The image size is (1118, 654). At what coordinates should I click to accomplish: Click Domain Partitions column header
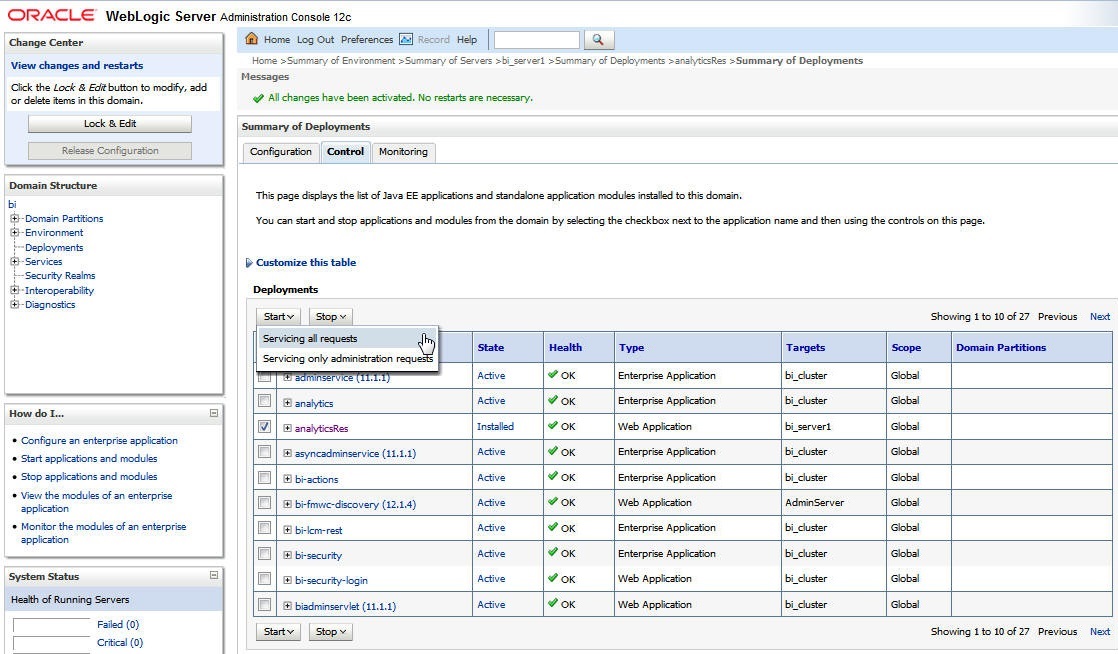point(1001,347)
